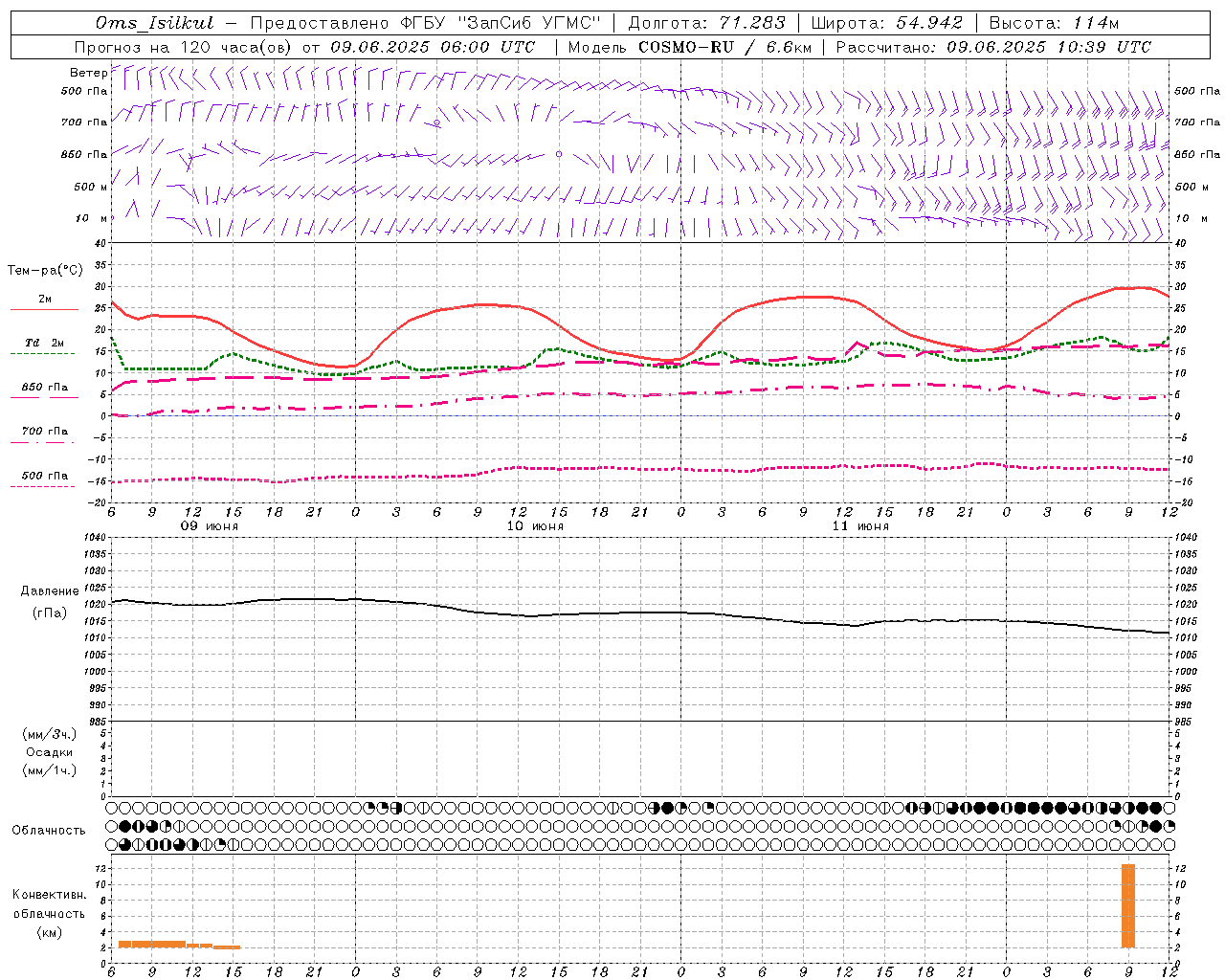The height and width of the screenshot is (980, 1225).
Task: Click the Td 2м legend label
Action: tap(44, 343)
